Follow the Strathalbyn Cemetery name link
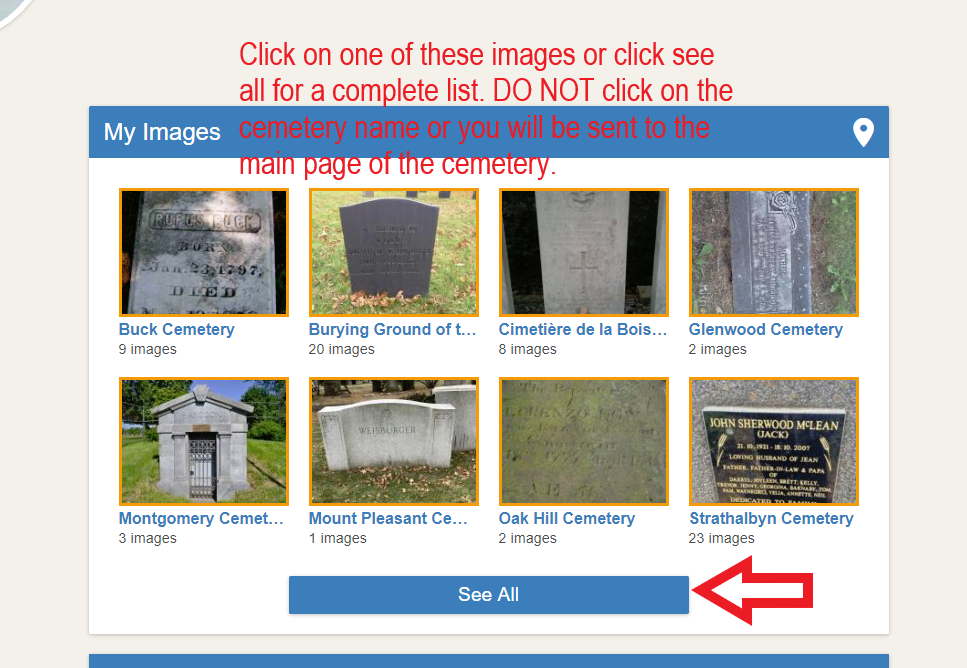 771,518
